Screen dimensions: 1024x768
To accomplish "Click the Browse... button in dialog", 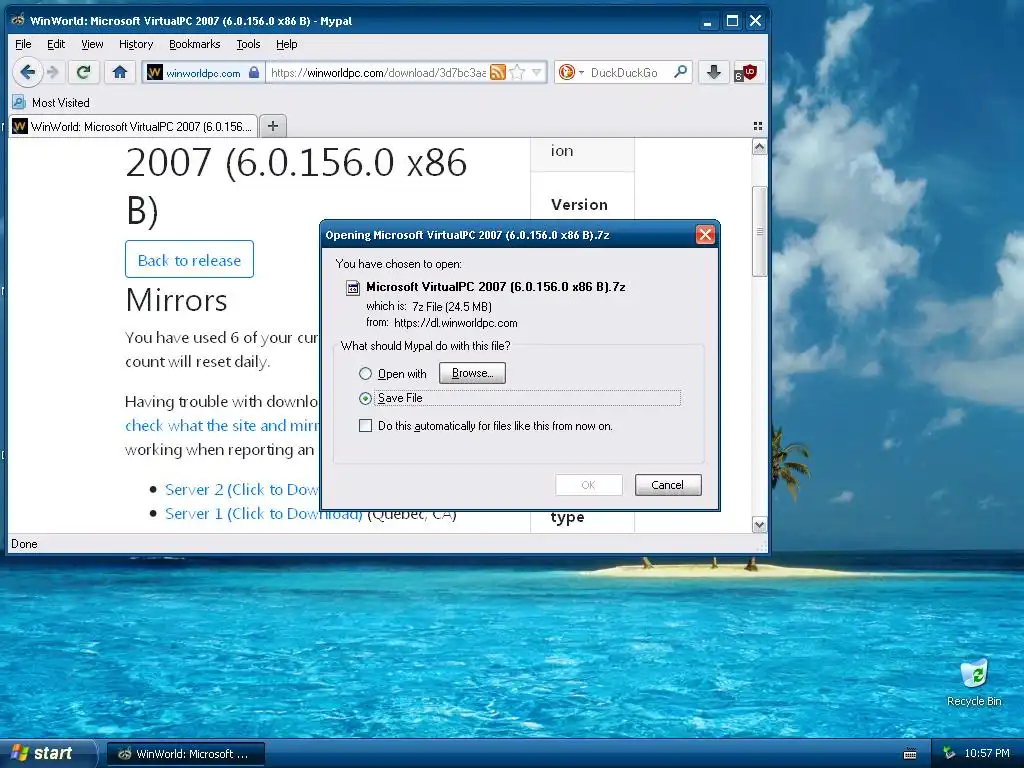I will 472,373.
